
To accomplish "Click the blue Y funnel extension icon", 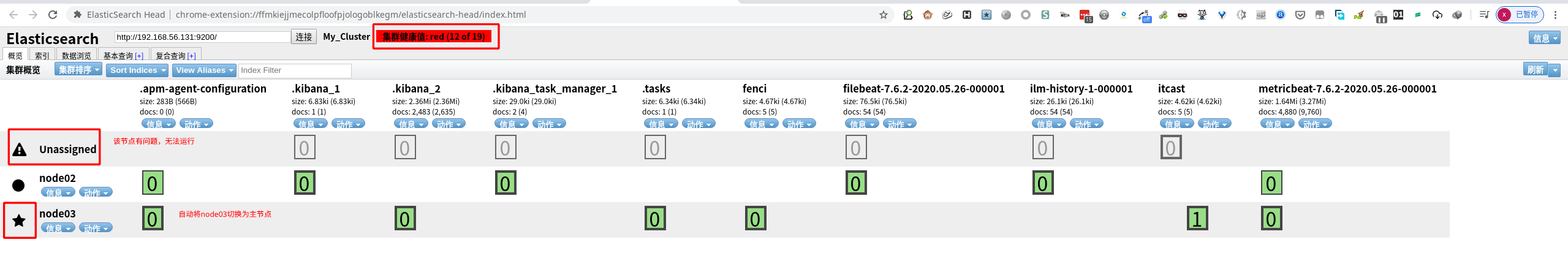I will 1222,15.
